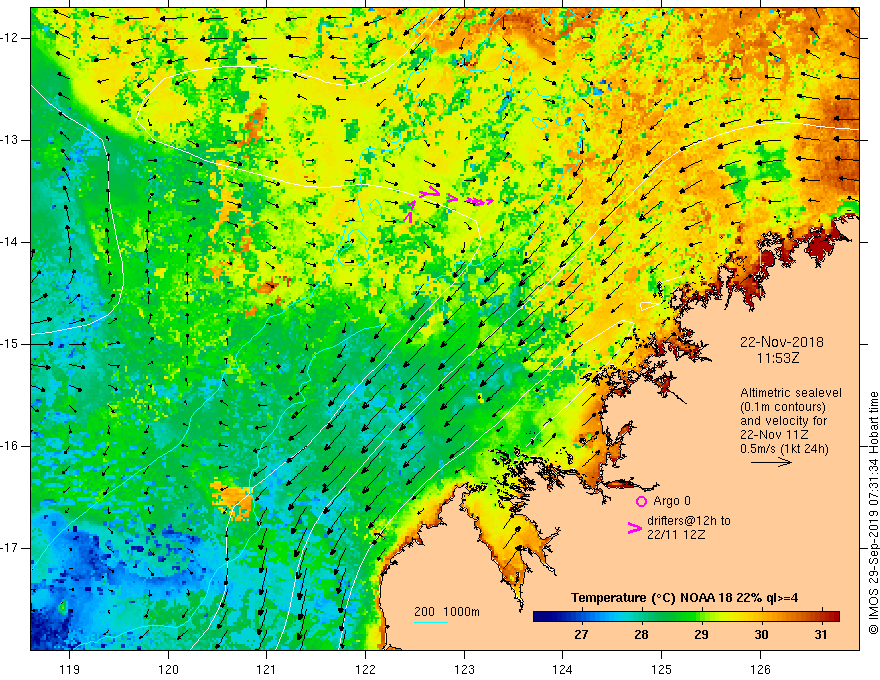Click the "22-Nov 11Z" text
Viewport: 880px width, 680px height.
click(776, 435)
